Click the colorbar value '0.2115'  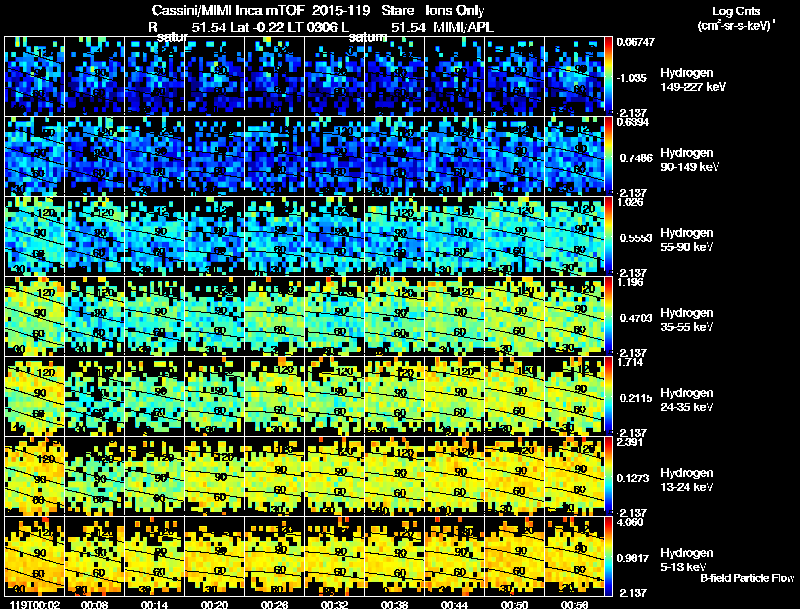pyautogui.click(x=636, y=398)
